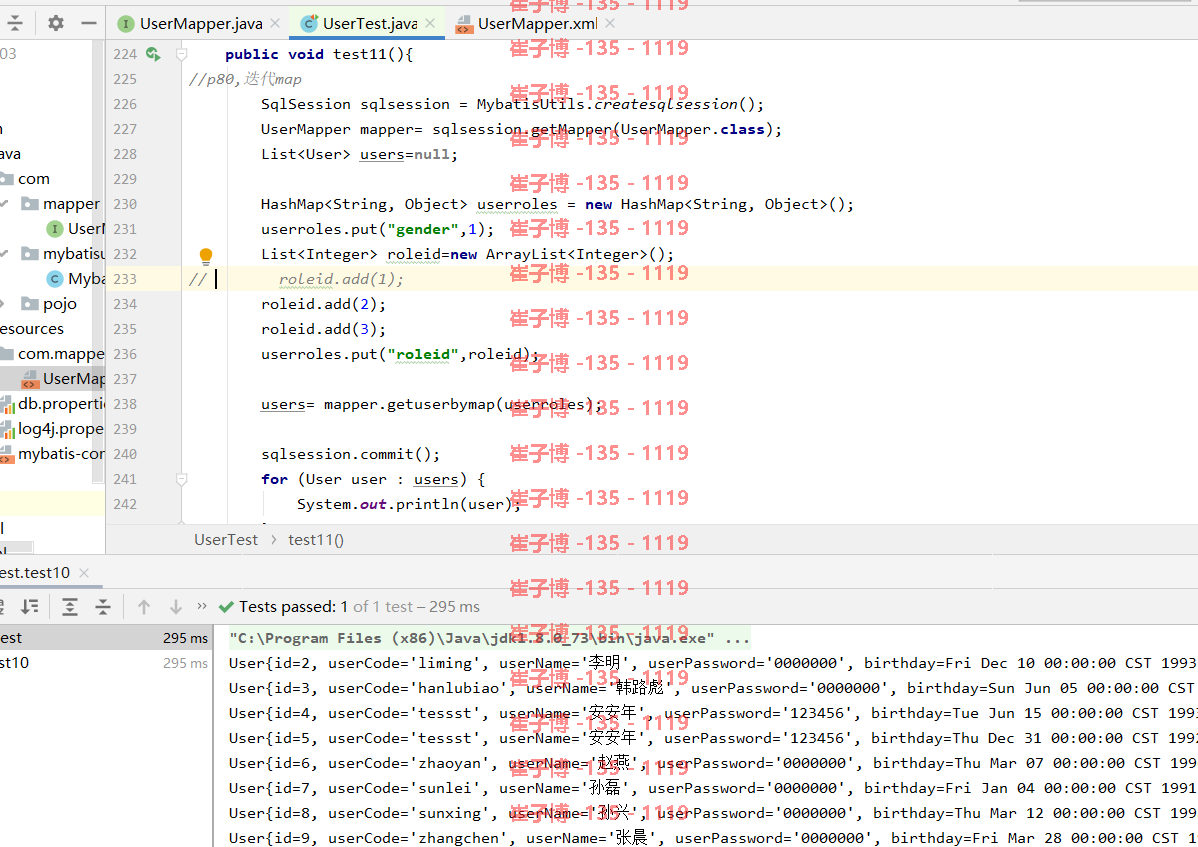
Task: Close the UserMapper.java tab
Action: (x=275, y=24)
